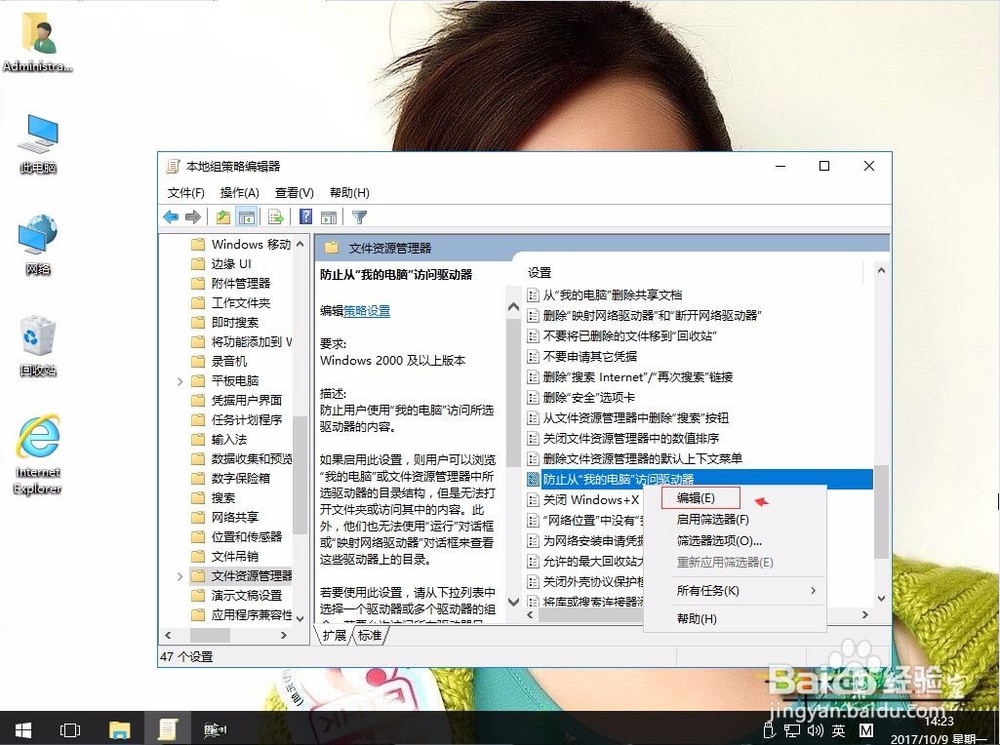The image size is (1000, 745).
Task: Select setting 关闭文件资源管理器中的数值排序
Action: [631, 439]
